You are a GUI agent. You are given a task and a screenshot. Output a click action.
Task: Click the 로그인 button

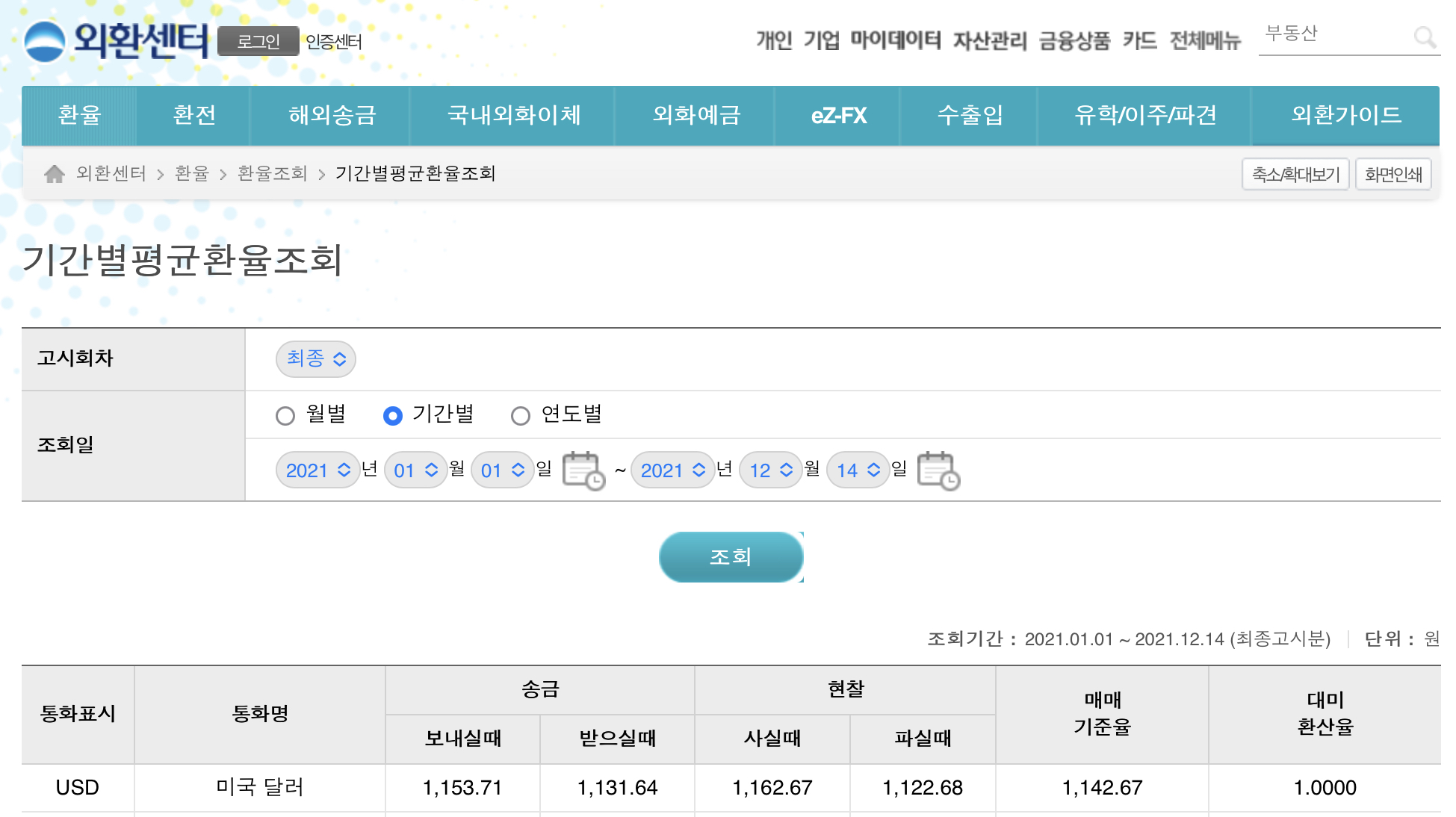[x=258, y=41]
